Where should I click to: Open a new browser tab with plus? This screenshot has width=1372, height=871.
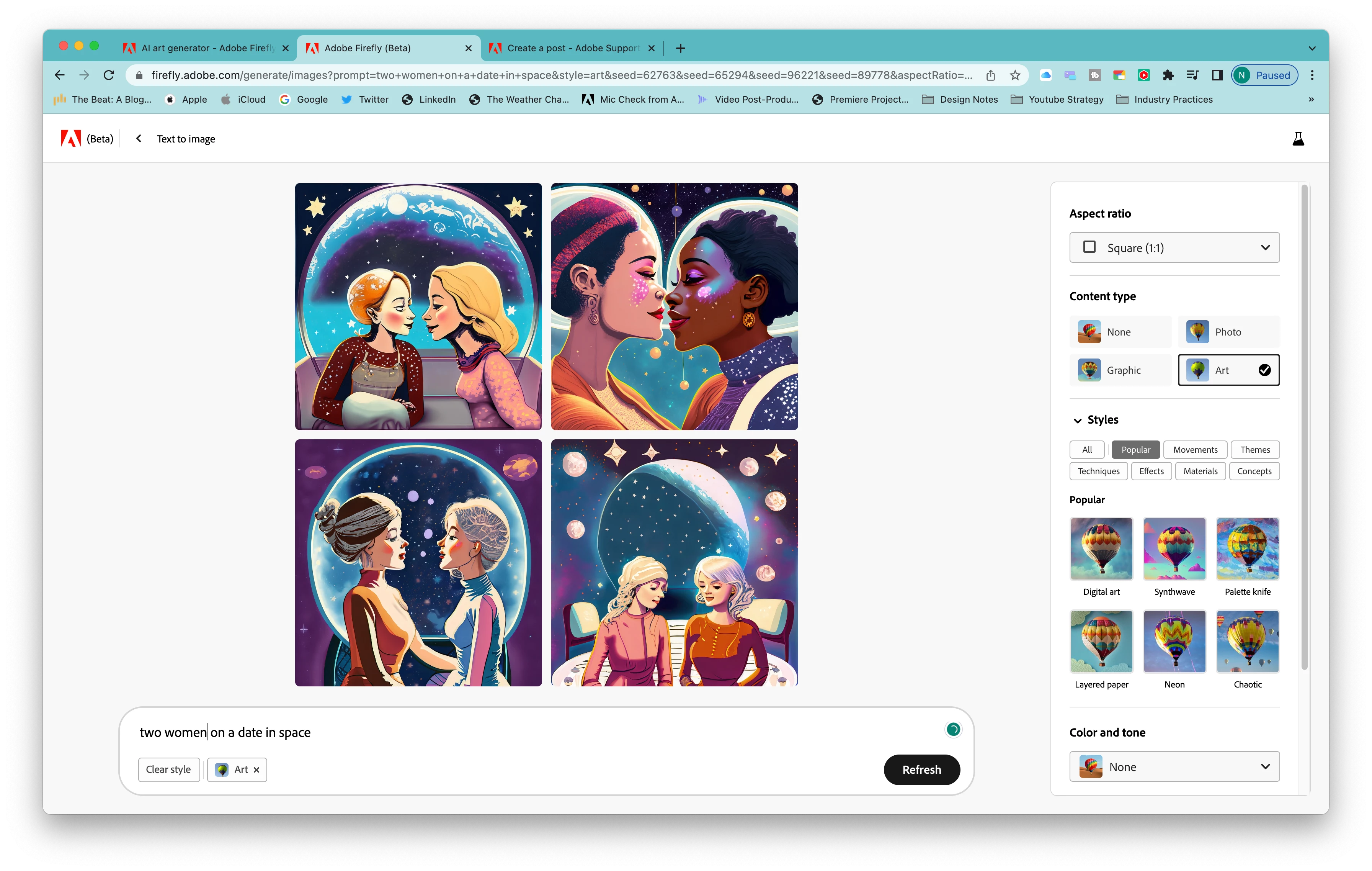tap(680, 48)
